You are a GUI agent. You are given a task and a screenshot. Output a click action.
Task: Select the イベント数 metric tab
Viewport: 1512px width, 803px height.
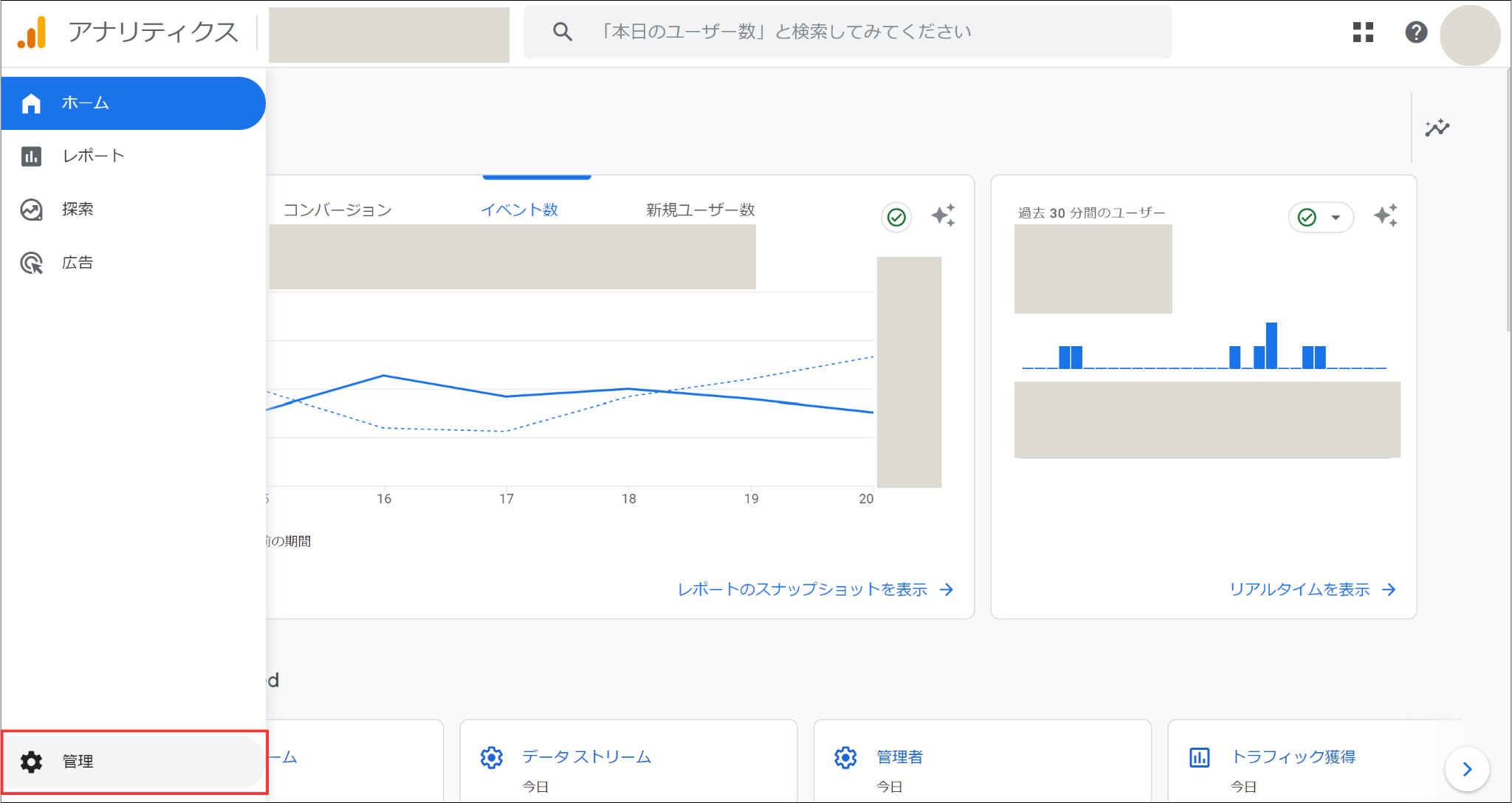pos(520,210)
